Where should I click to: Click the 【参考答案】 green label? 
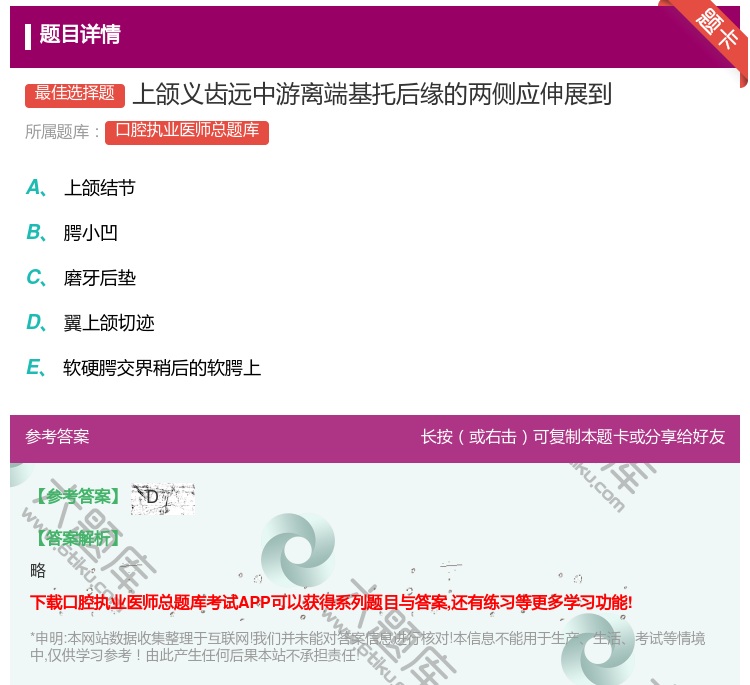77,497
